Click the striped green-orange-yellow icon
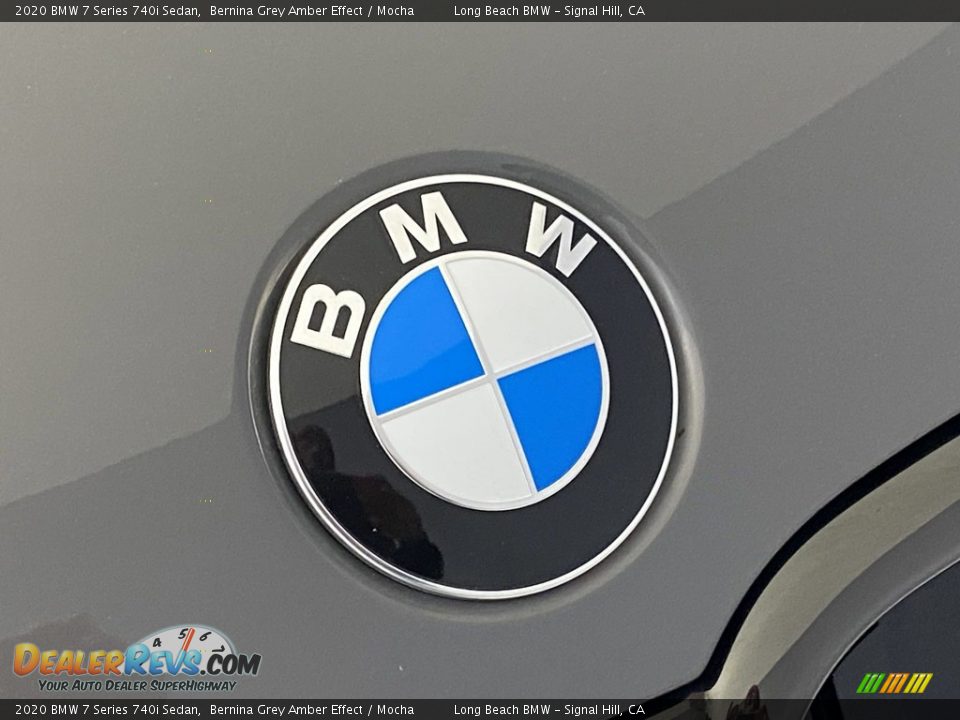The width and height of the screenshot is (960, 720). click(894, 683)
